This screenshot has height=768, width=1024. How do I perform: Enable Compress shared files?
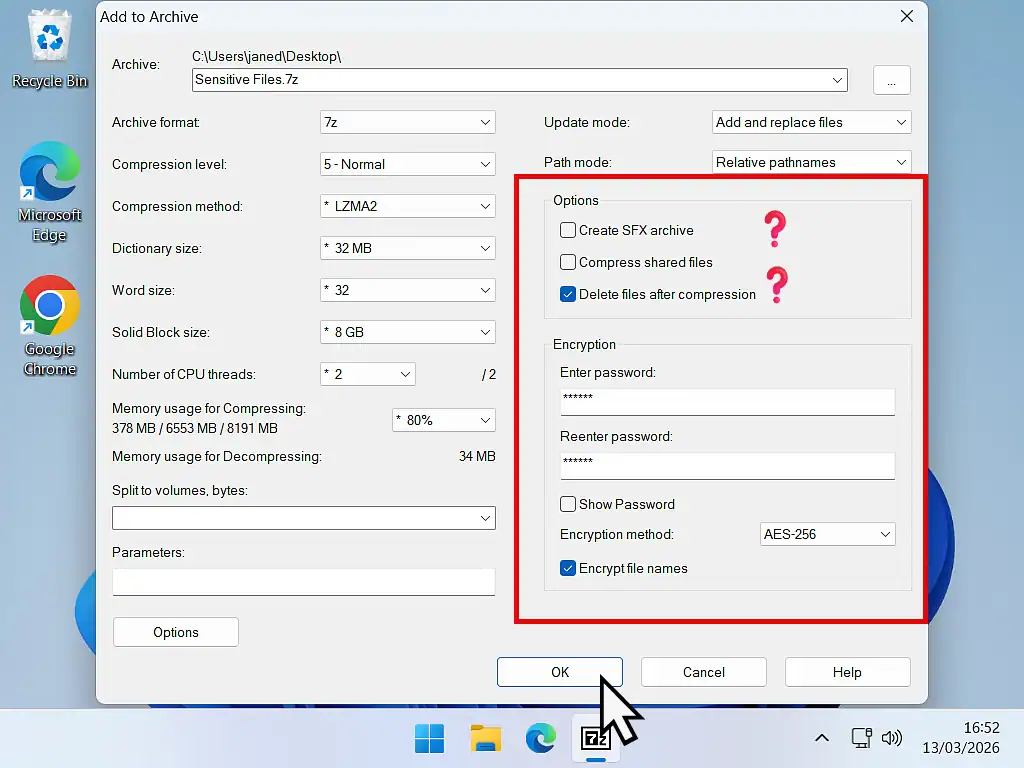coord(568,262)
